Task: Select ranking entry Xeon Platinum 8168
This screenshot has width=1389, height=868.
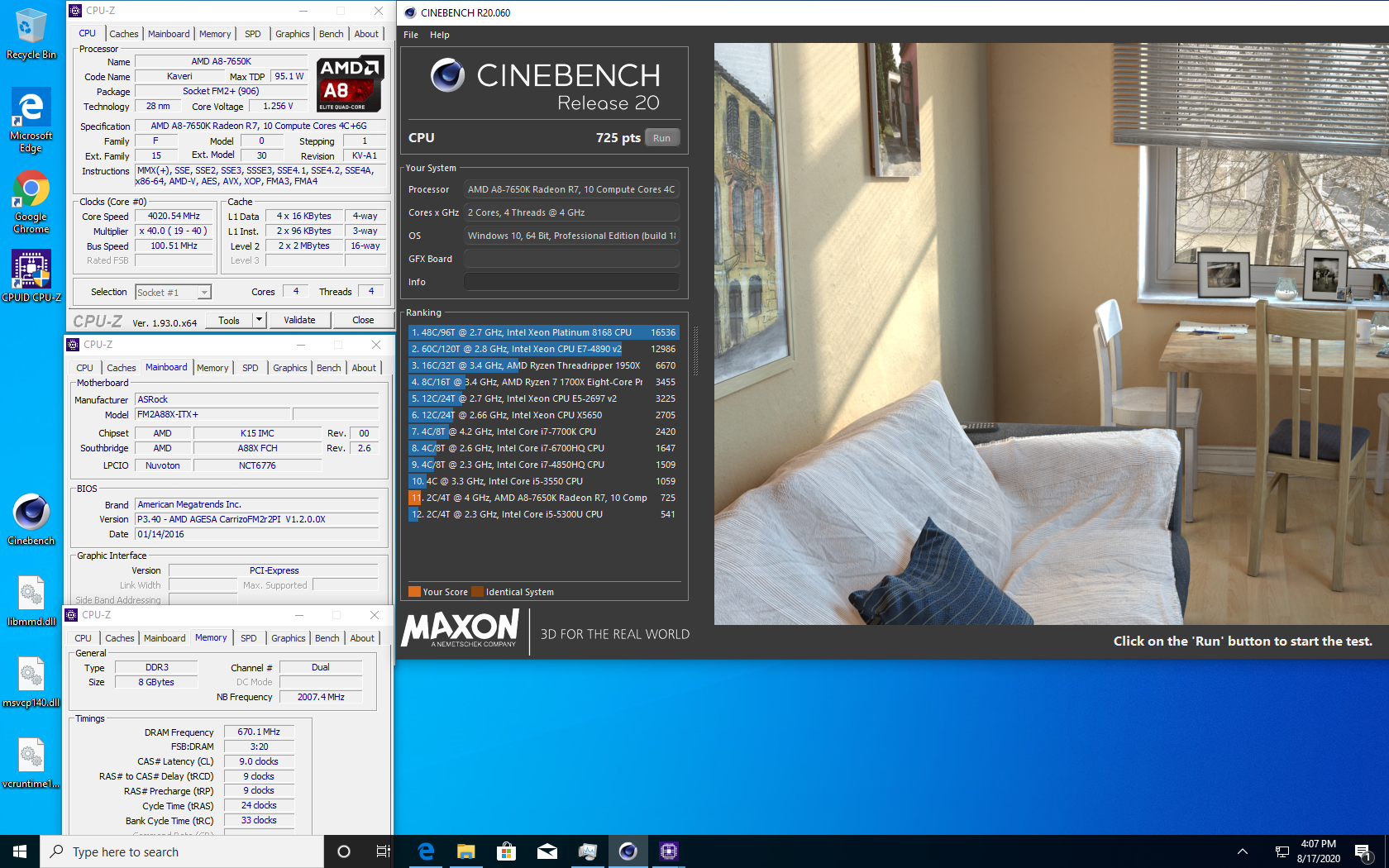Action: [x=544, y=332]
